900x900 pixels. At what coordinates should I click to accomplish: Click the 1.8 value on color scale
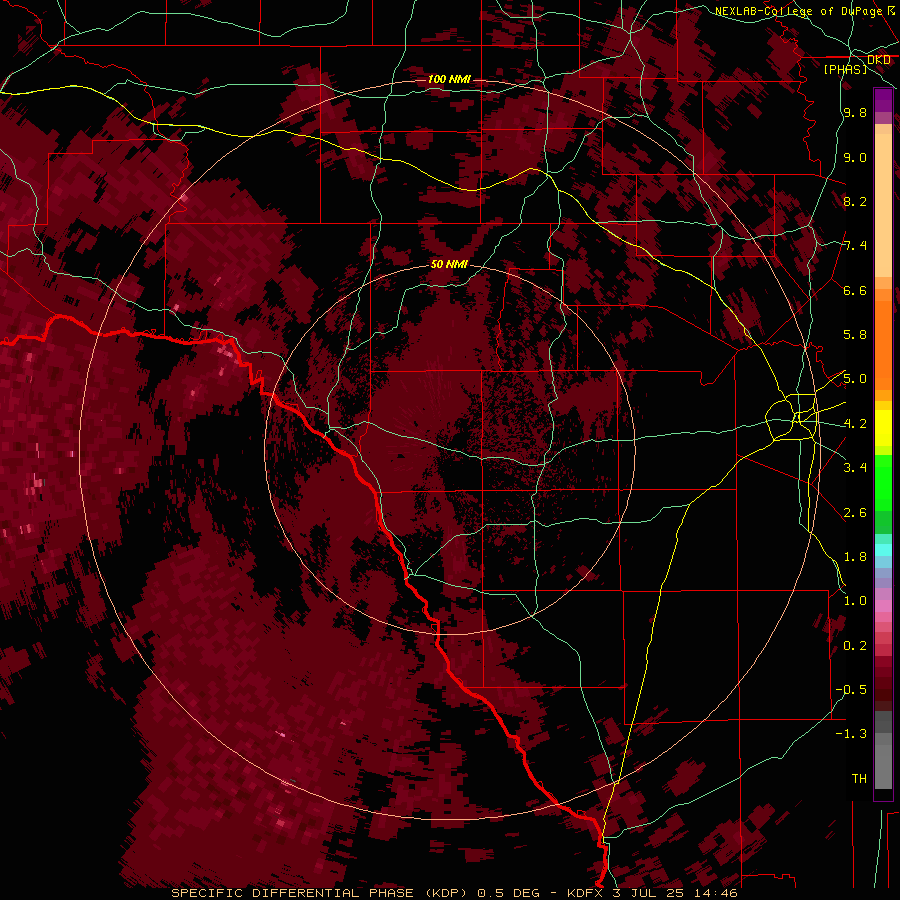[x=855, y=557]
